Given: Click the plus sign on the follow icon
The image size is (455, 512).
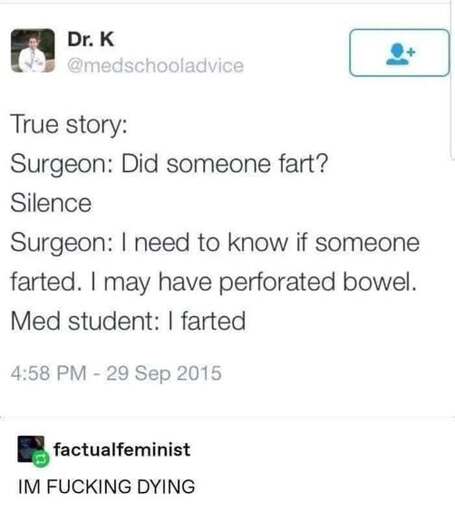Looking at the screenshot, I should pyautogui.click(x=411, y=52).
